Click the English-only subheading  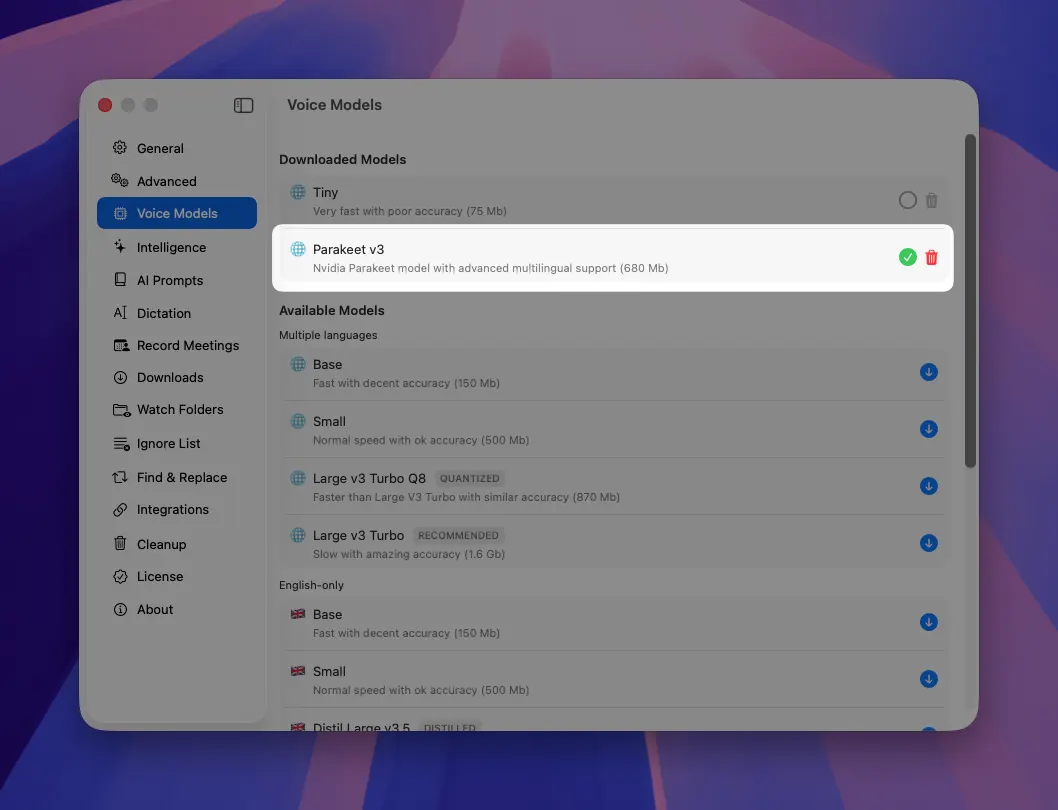point(311,585)
